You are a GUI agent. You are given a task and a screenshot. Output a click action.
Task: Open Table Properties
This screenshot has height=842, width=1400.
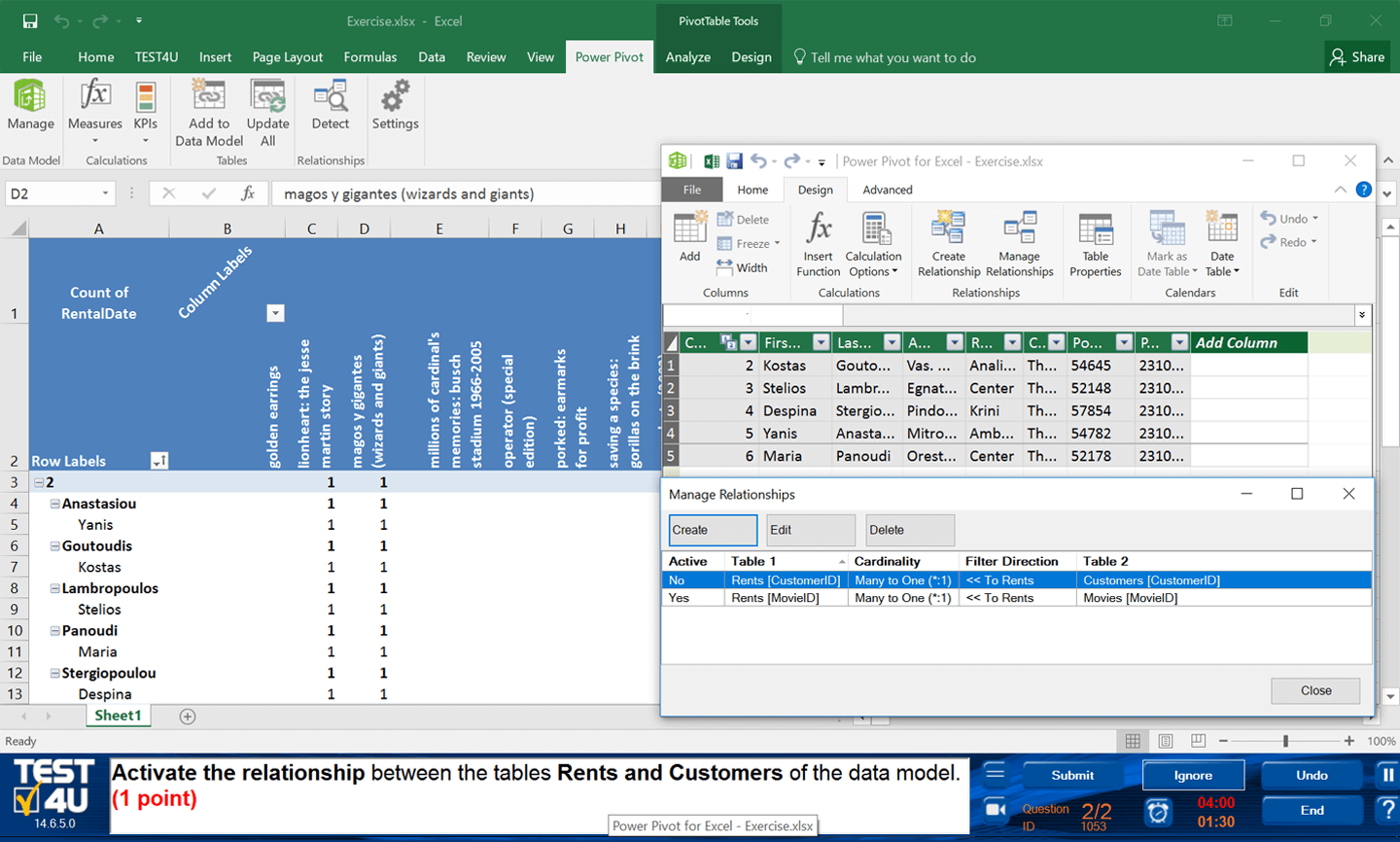(x=1096, y=245)
